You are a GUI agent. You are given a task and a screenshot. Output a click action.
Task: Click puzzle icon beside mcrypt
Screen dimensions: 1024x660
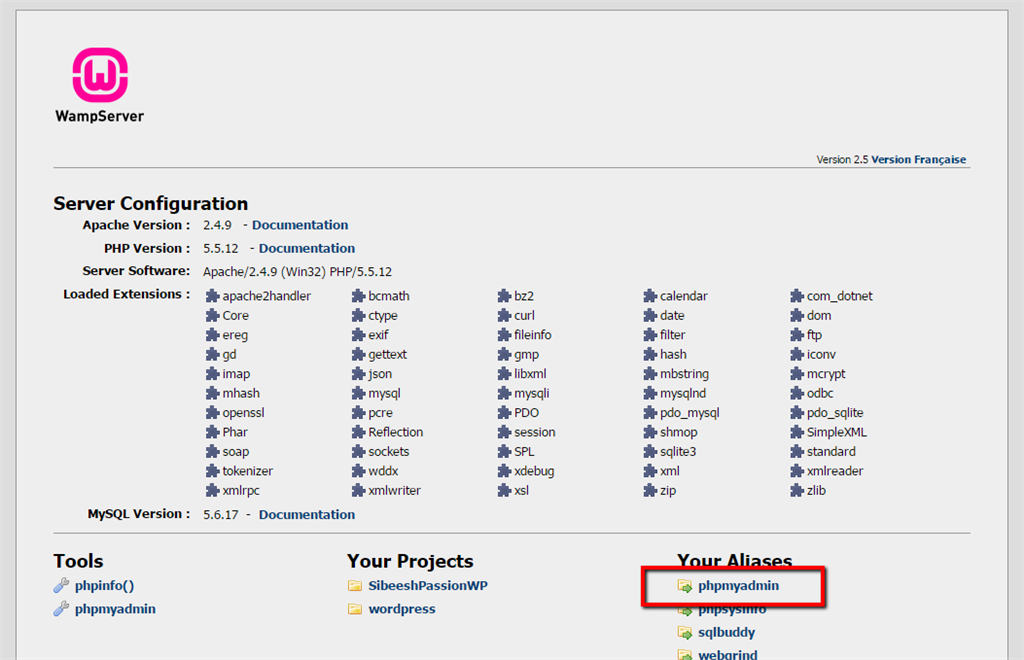tap(797, 374)
